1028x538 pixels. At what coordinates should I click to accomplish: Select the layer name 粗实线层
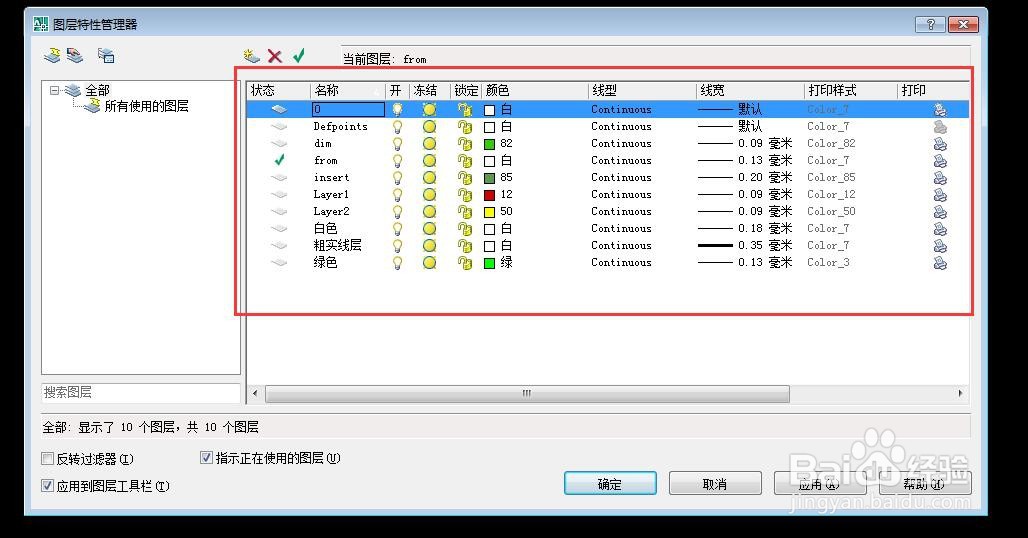(x=338, y=246)
